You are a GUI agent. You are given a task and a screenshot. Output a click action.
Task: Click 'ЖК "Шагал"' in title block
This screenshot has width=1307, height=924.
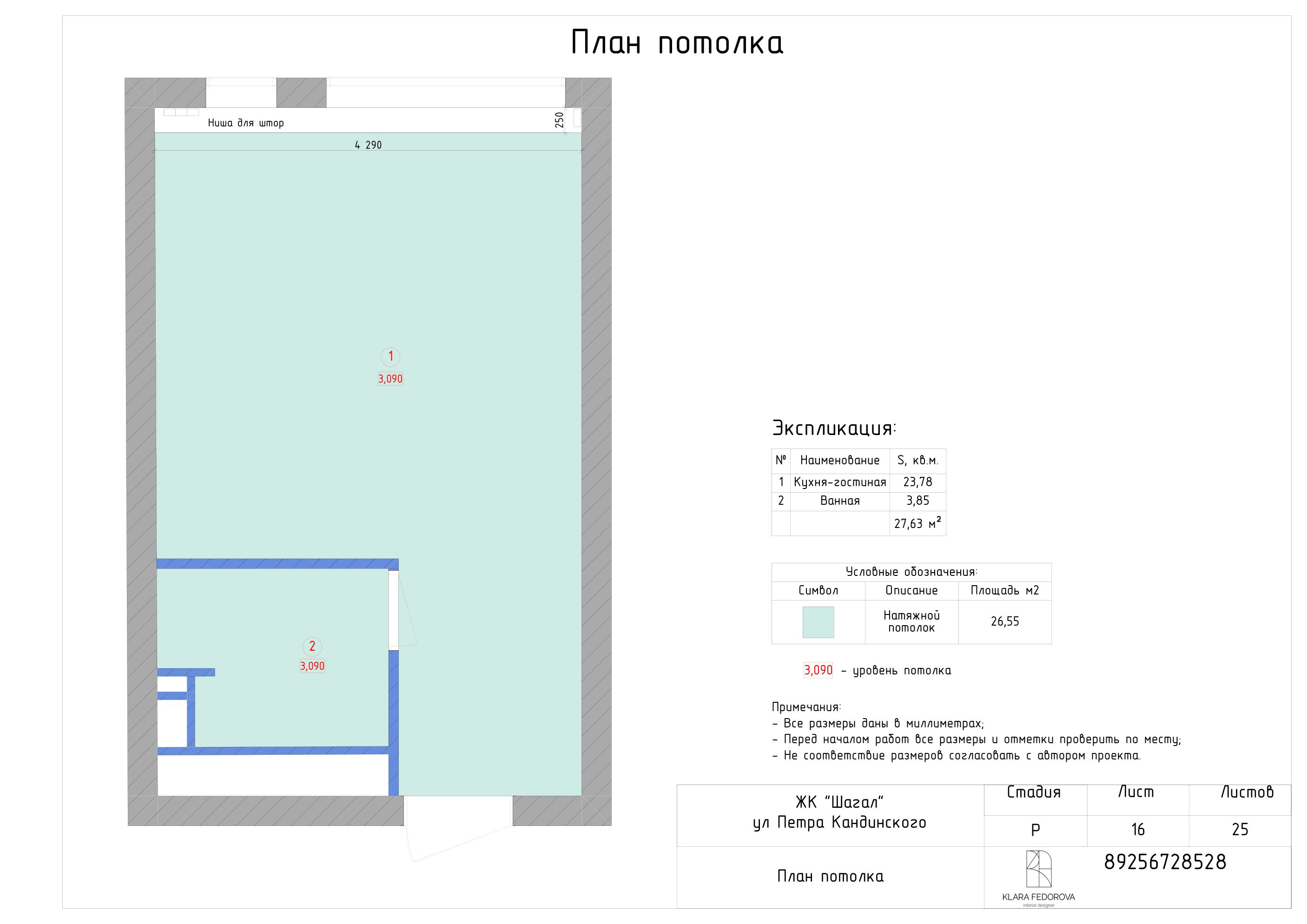coord(839,803)
